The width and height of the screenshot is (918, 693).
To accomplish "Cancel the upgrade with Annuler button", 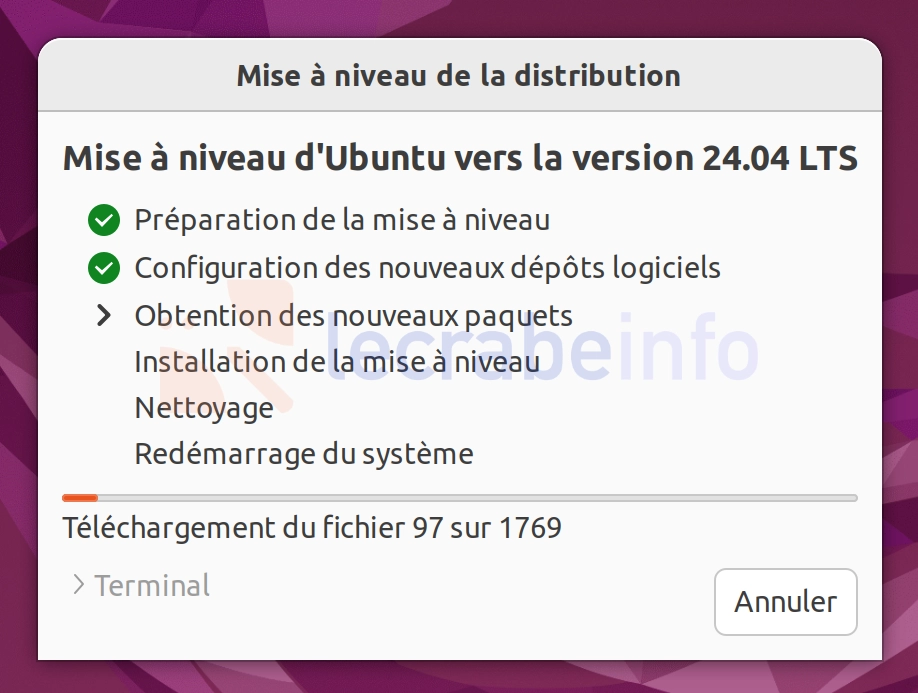I will (786, 602).
